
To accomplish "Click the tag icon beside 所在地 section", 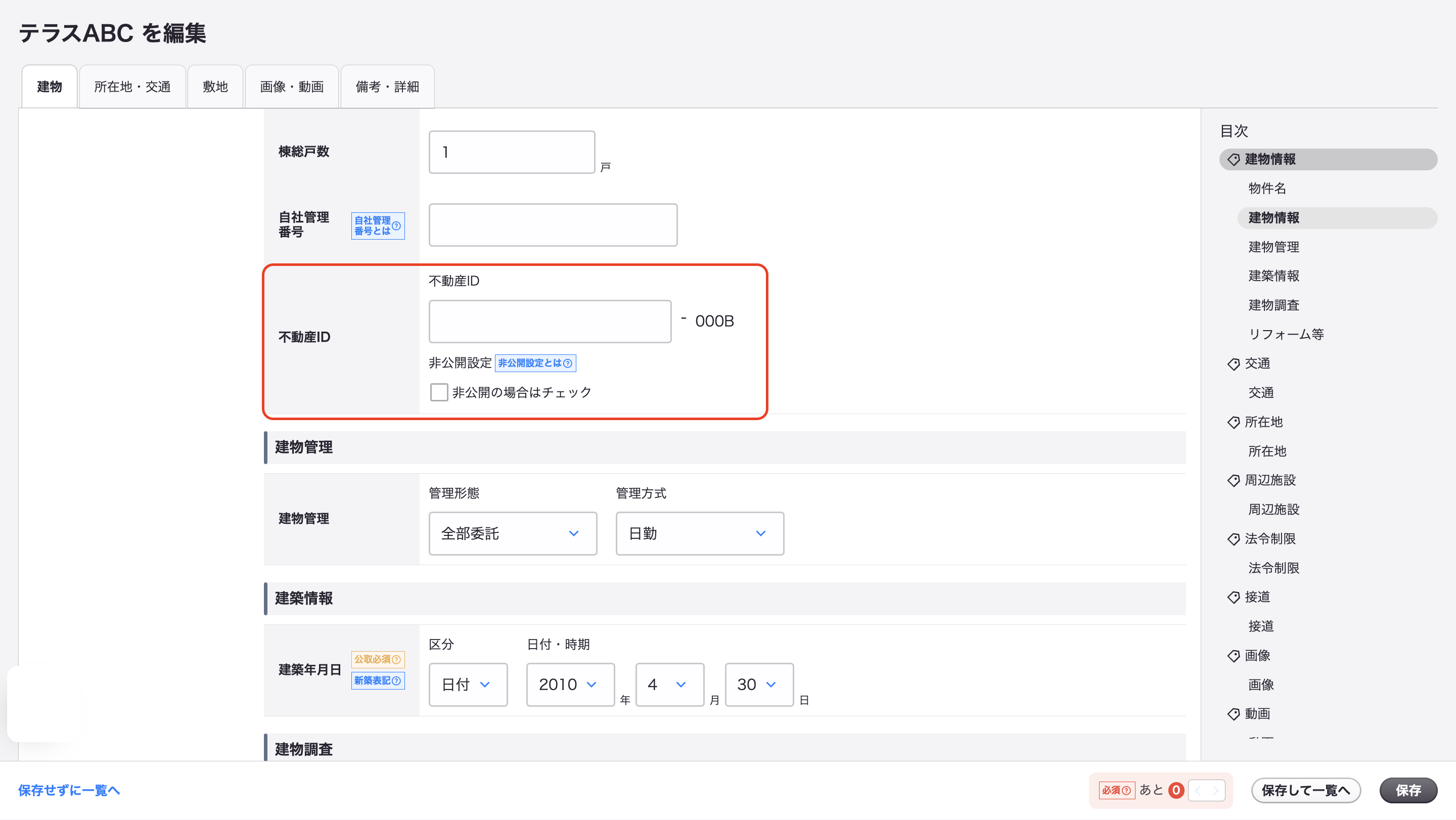I will click(1234, 422).
